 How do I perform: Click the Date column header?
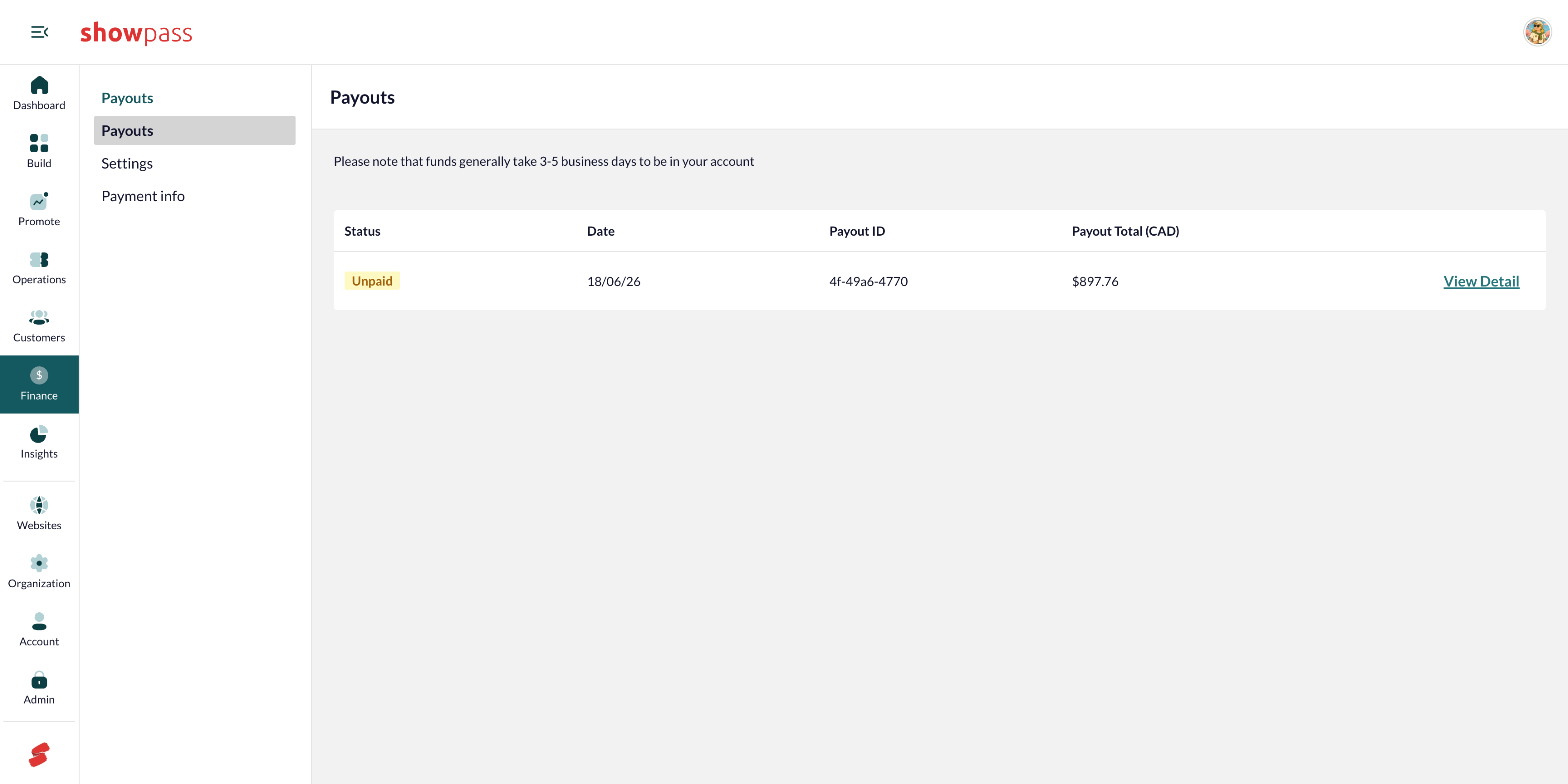[x=601, y=231]
